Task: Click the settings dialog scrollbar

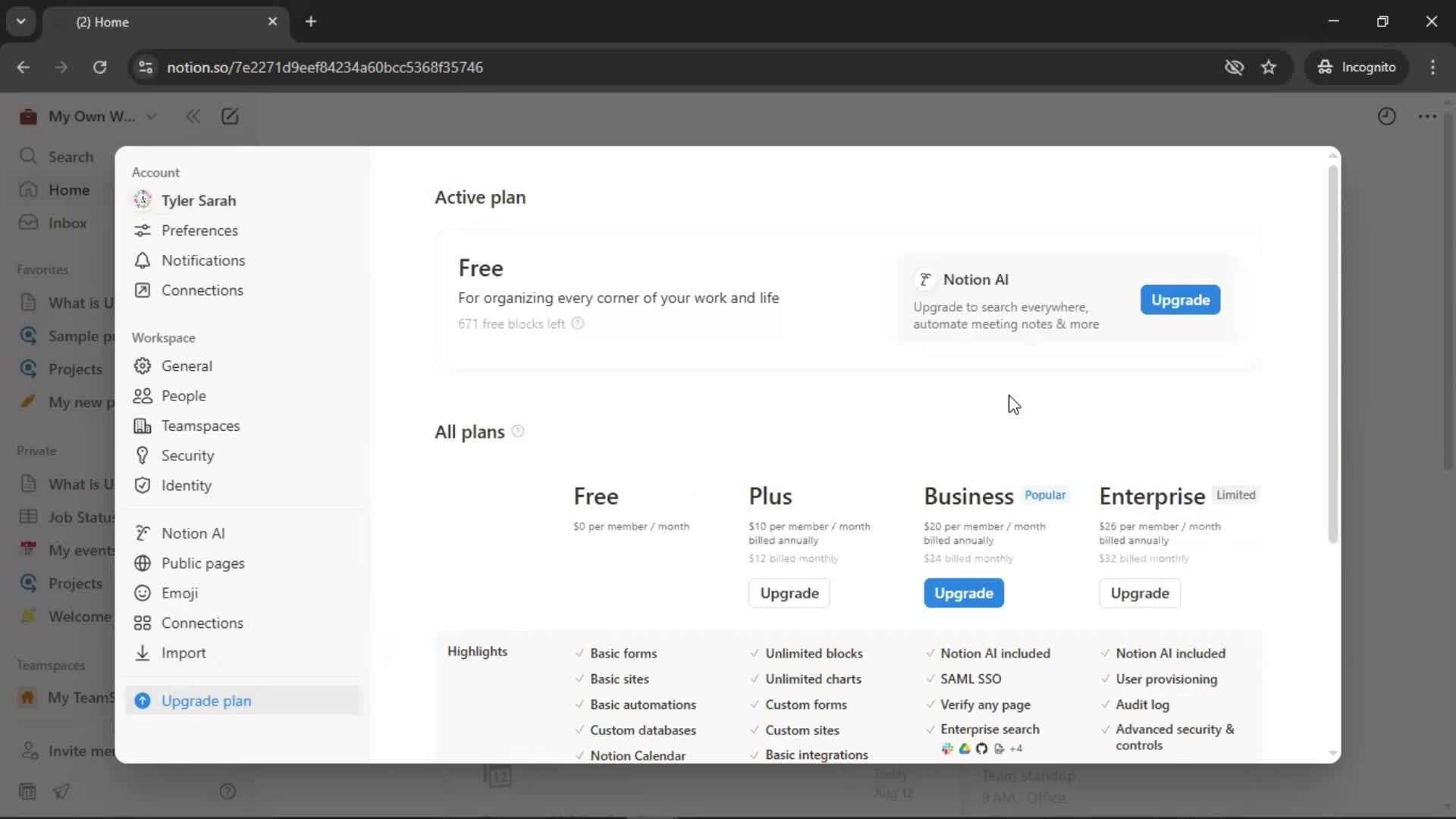Action: [1332, 353]
